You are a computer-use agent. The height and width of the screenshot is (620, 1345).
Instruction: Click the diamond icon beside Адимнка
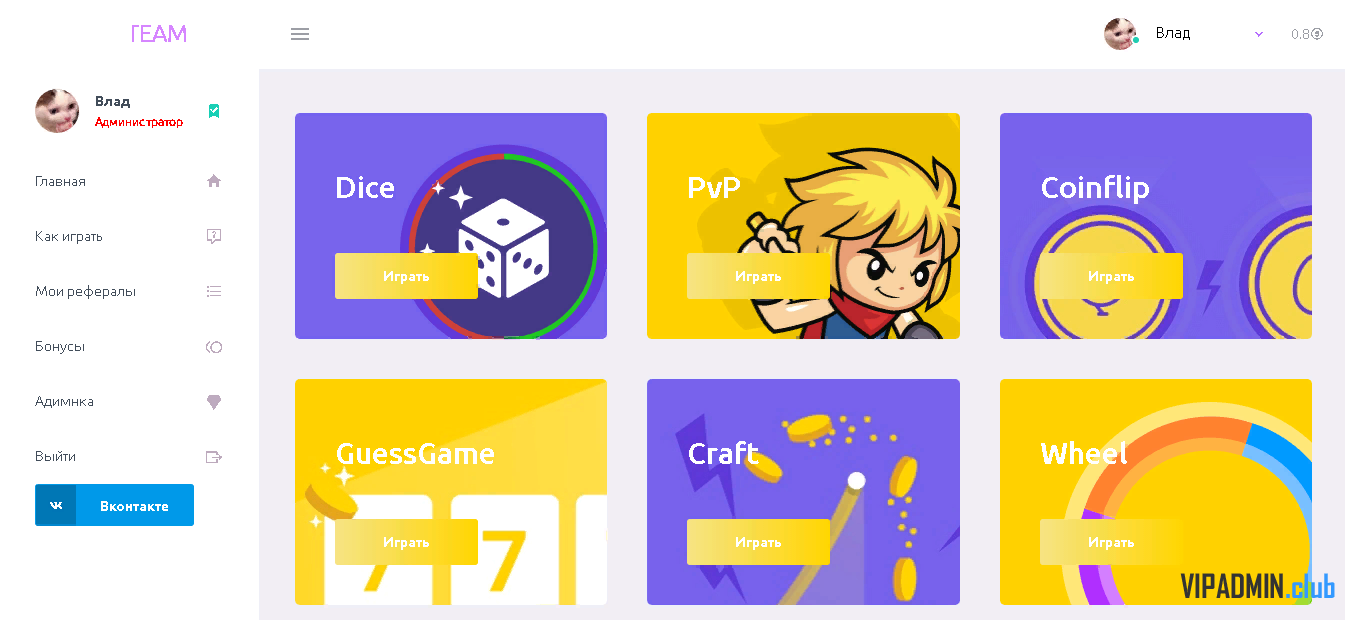tap(214, 402)
